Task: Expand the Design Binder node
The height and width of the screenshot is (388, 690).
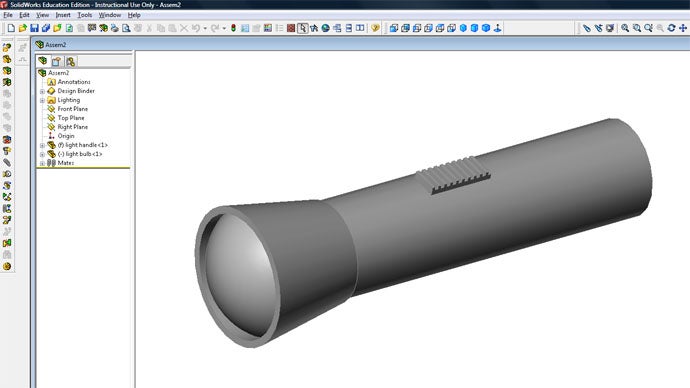Action: (x=42, y=92)
